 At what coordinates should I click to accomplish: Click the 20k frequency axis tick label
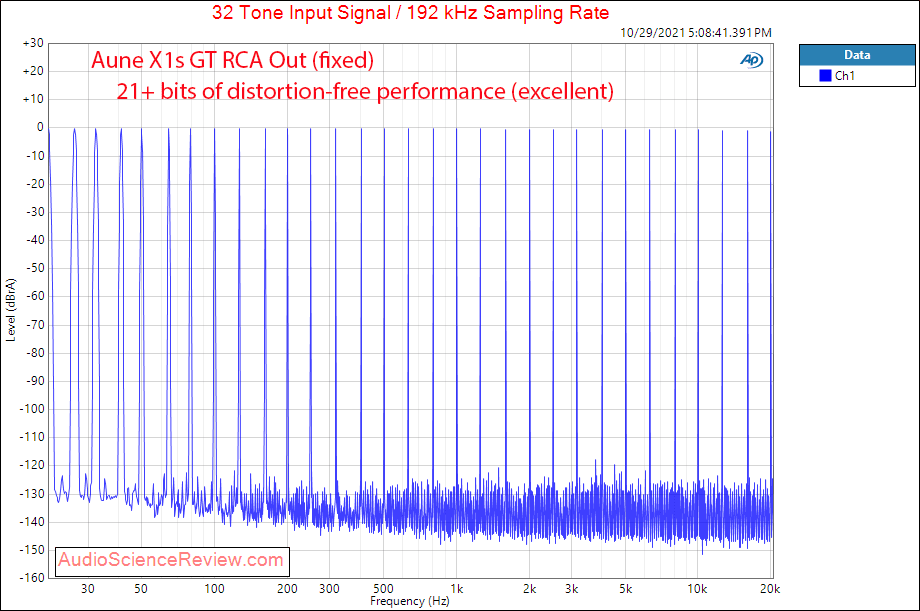(770, 589)
